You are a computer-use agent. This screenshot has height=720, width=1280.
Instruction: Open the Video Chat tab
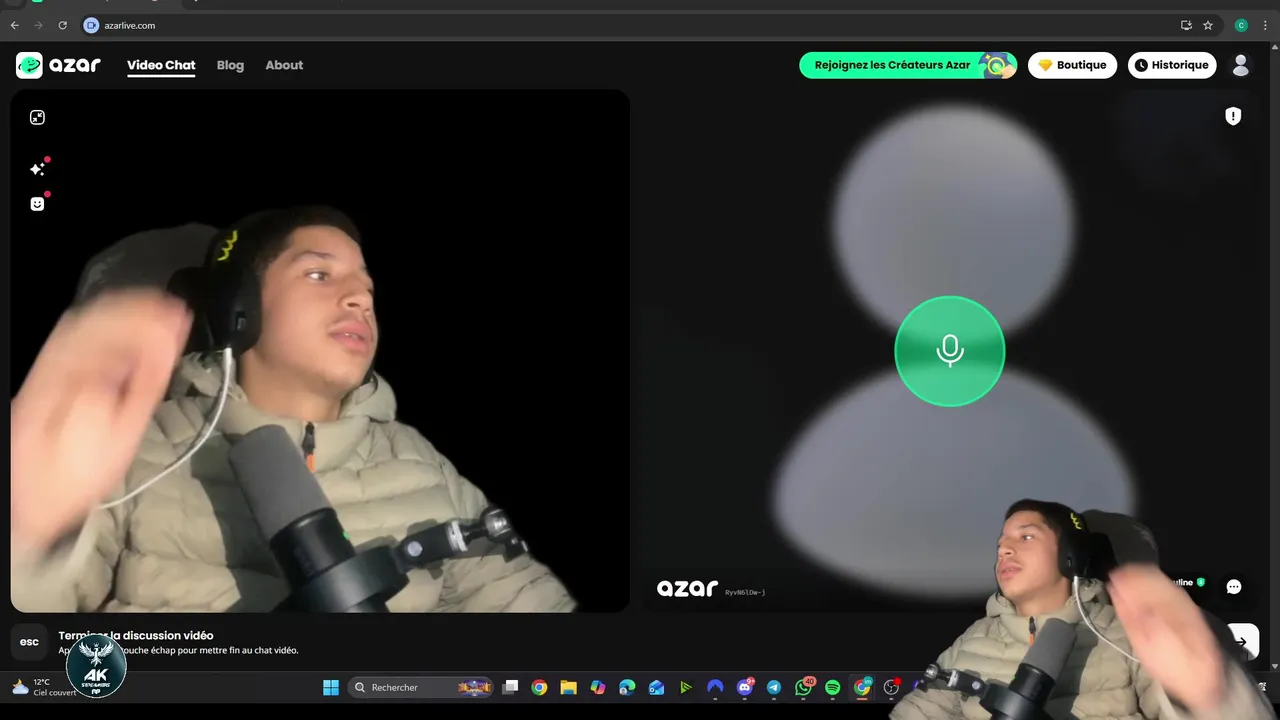coord(161,65)
